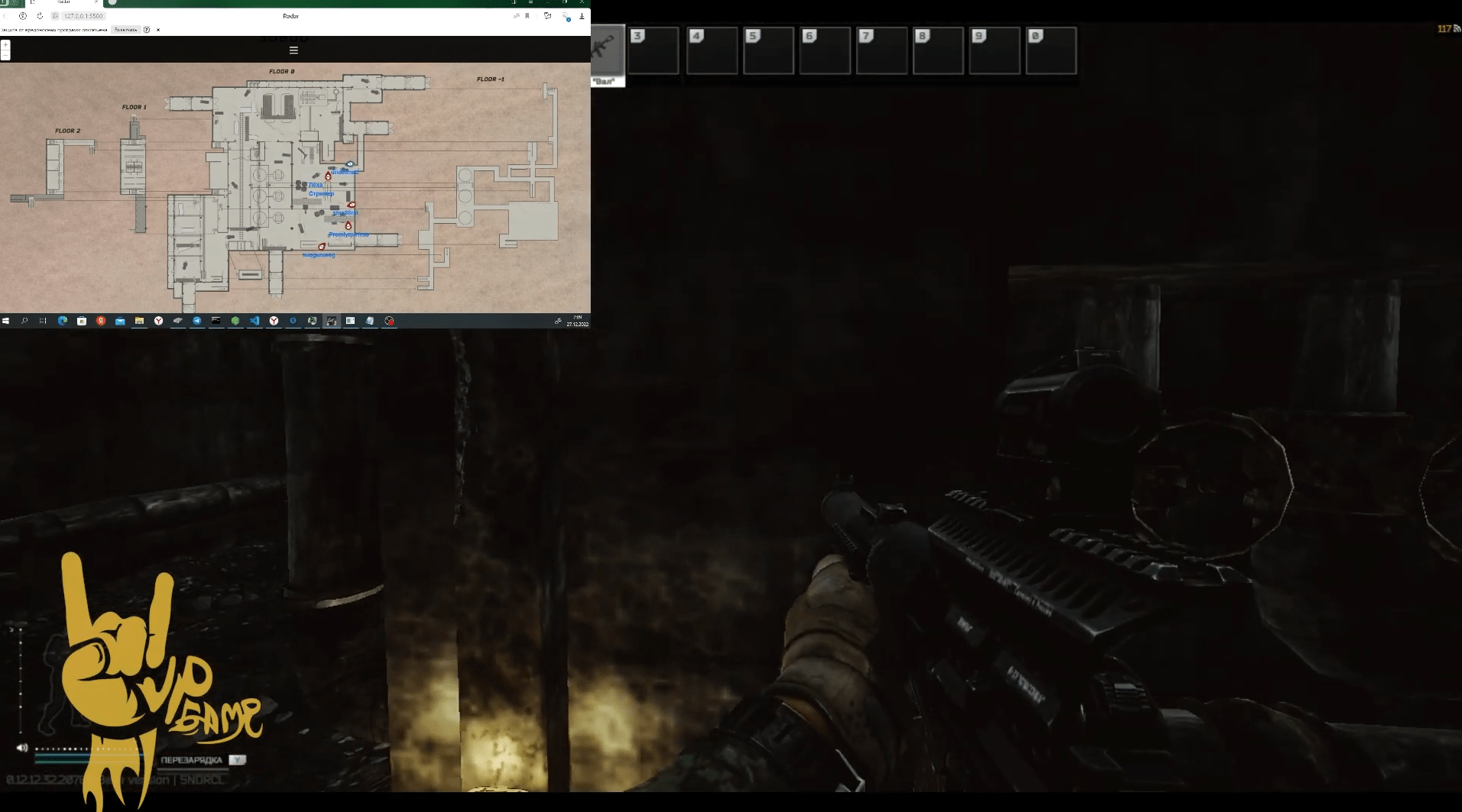Open the green hexagon app on taskbar

pos(235,321)
